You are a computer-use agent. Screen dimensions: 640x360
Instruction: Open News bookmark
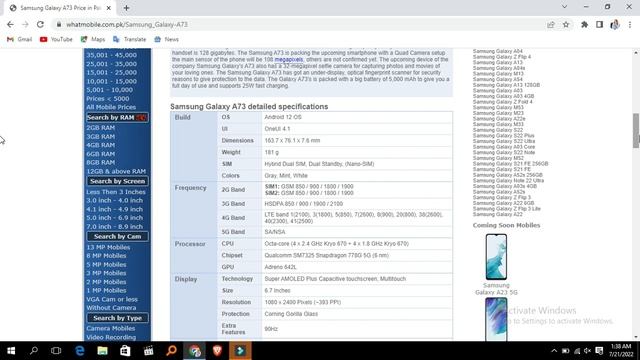167,39
